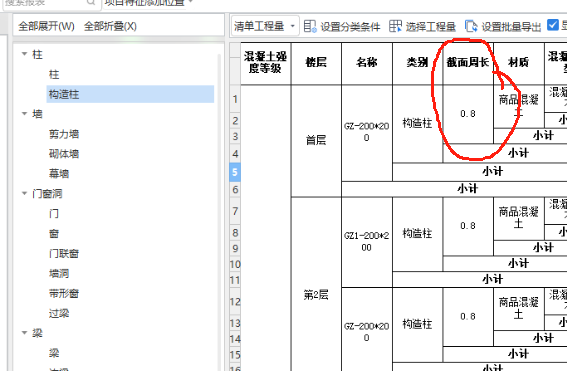Select 构造柱 in the tree
The width and height of the screenshot is (567, 371).
[x=130, y=94]
